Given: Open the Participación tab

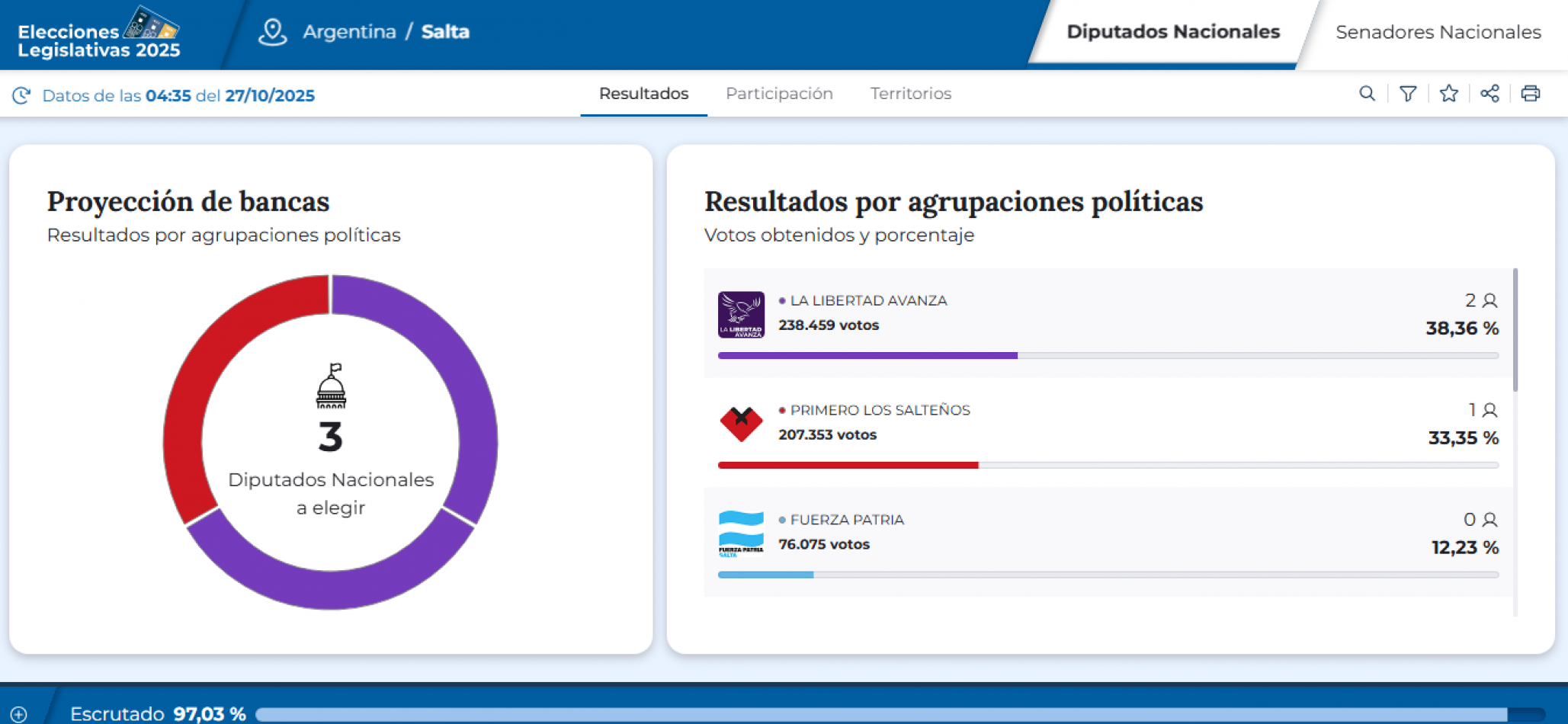Looking at the screenshot, I should pyautogui.click(x=778, y=94).
